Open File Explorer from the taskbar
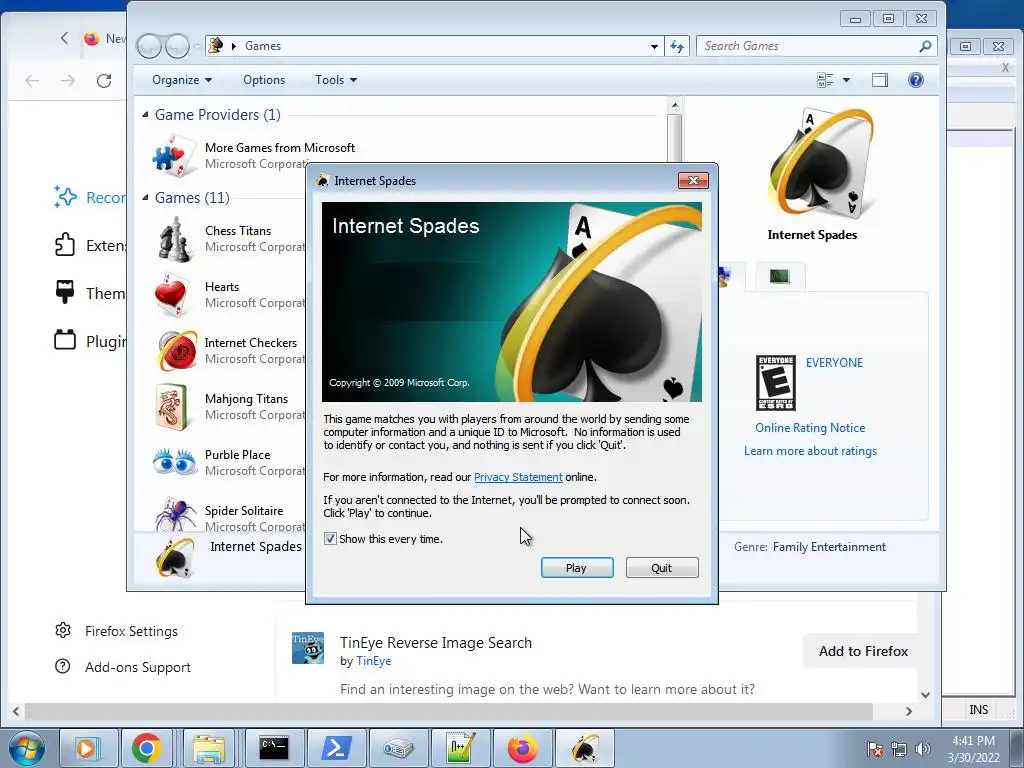Image resolution: width=1024 pixels, height=768 pixels. [209, 748]
